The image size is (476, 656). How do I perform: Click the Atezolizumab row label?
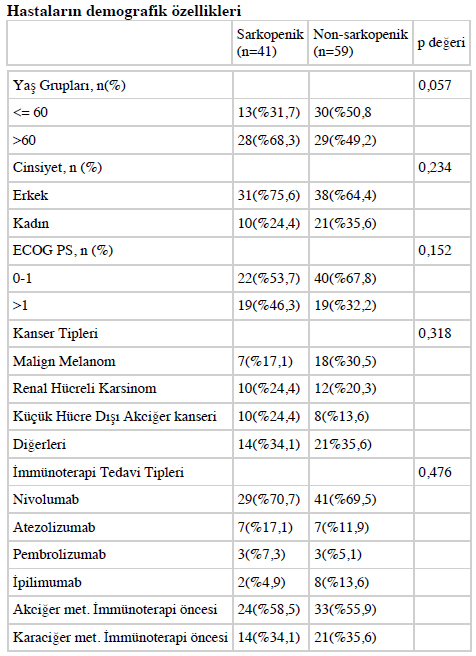pos(54,527)
